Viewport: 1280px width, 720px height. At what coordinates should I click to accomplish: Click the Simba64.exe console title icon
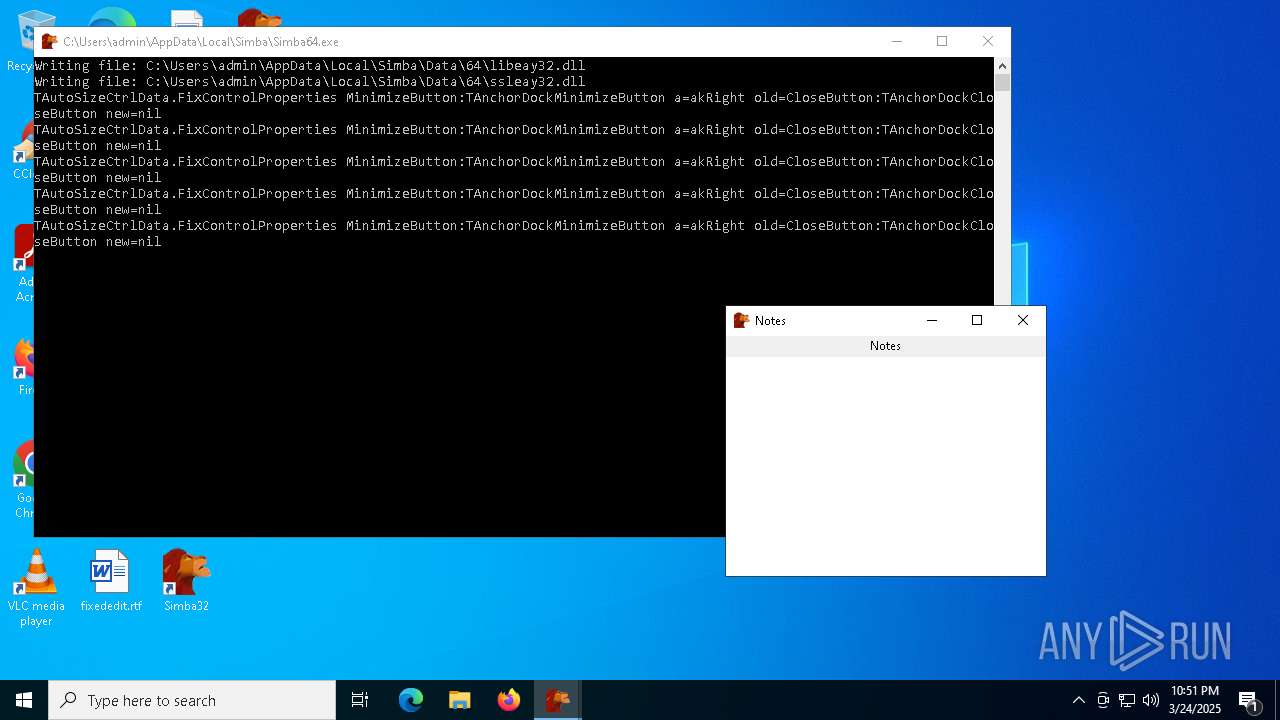(x=49, y=42)
